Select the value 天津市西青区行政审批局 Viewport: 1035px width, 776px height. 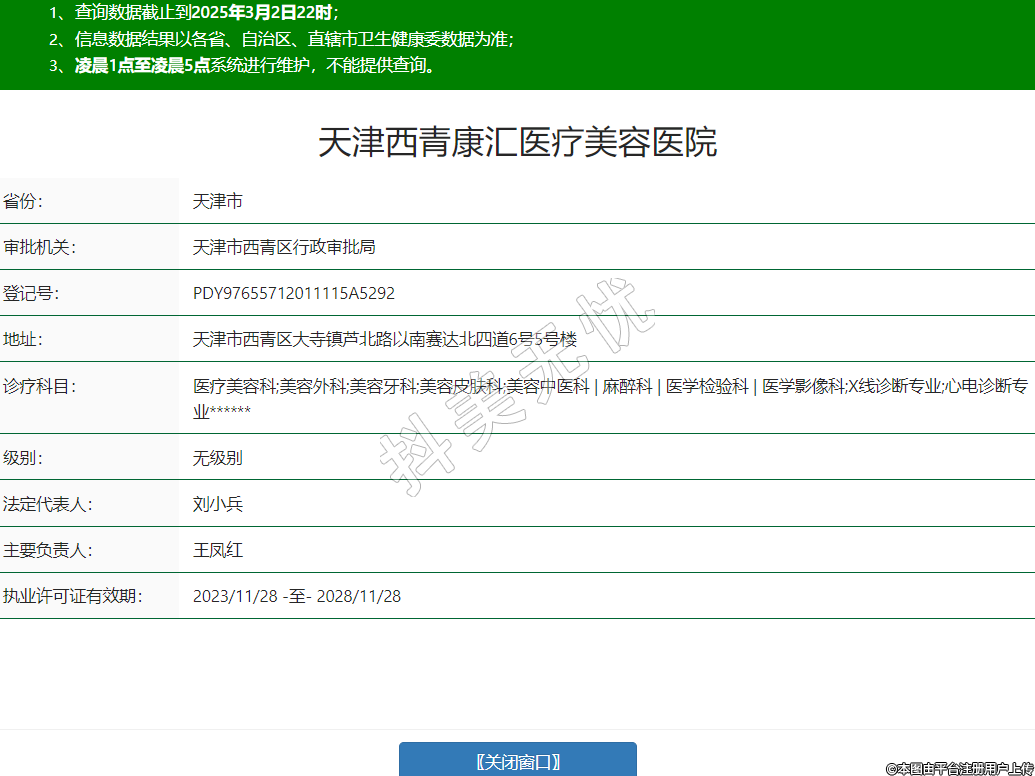pyautogui.click(x=284, y=247)
